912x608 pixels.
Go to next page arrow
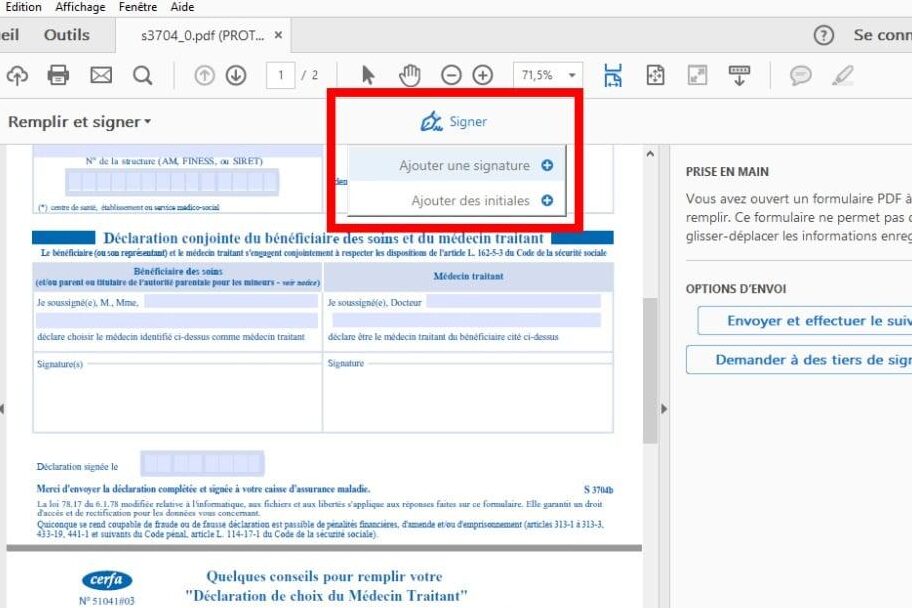(236, 75)
